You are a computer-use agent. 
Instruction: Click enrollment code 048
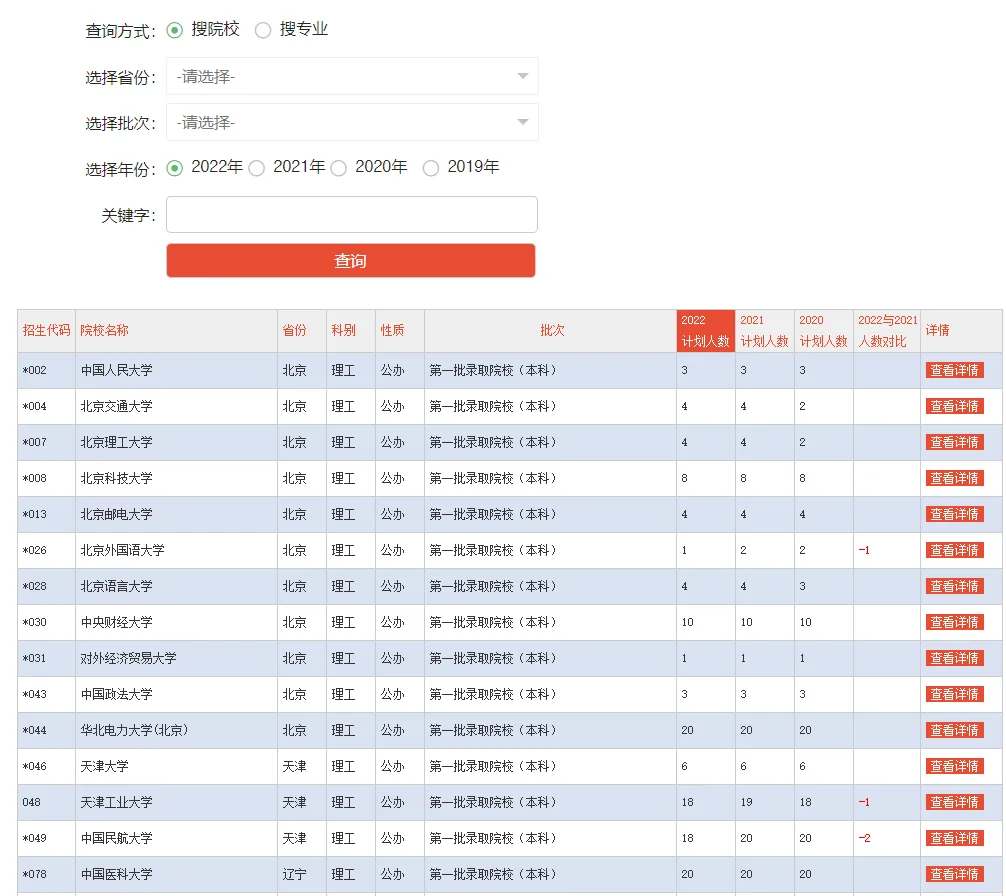31,802
